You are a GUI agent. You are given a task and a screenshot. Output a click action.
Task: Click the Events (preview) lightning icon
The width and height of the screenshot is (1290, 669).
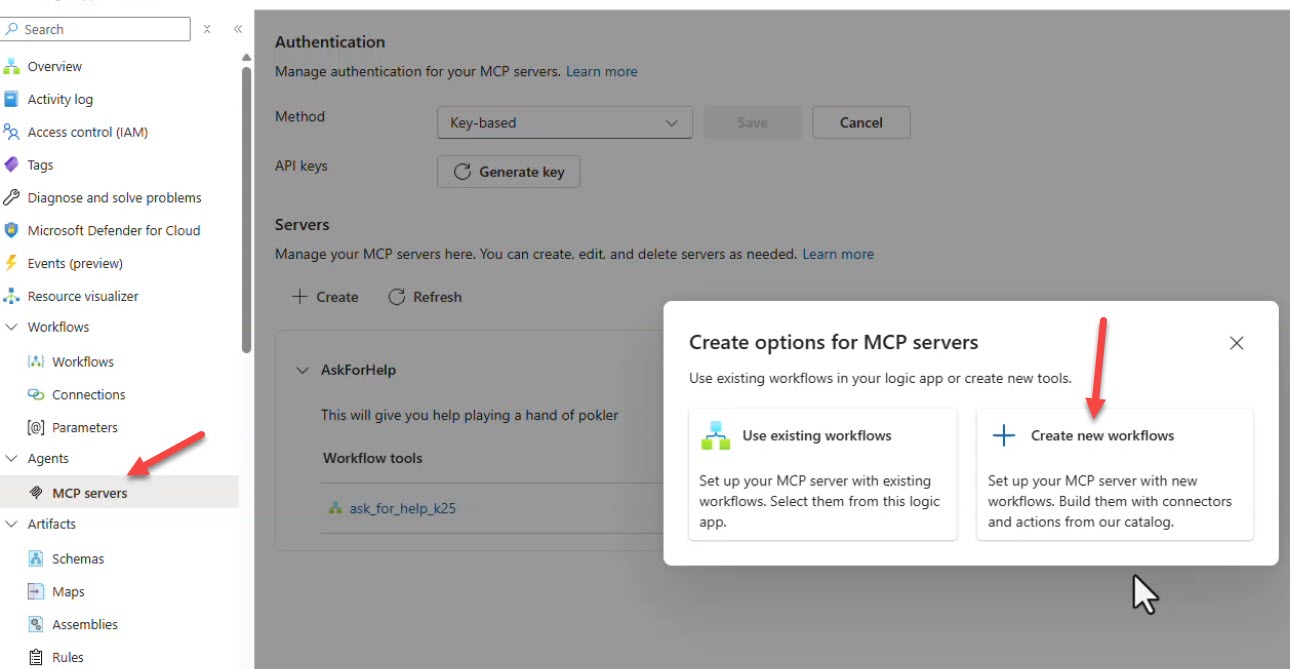12,263
